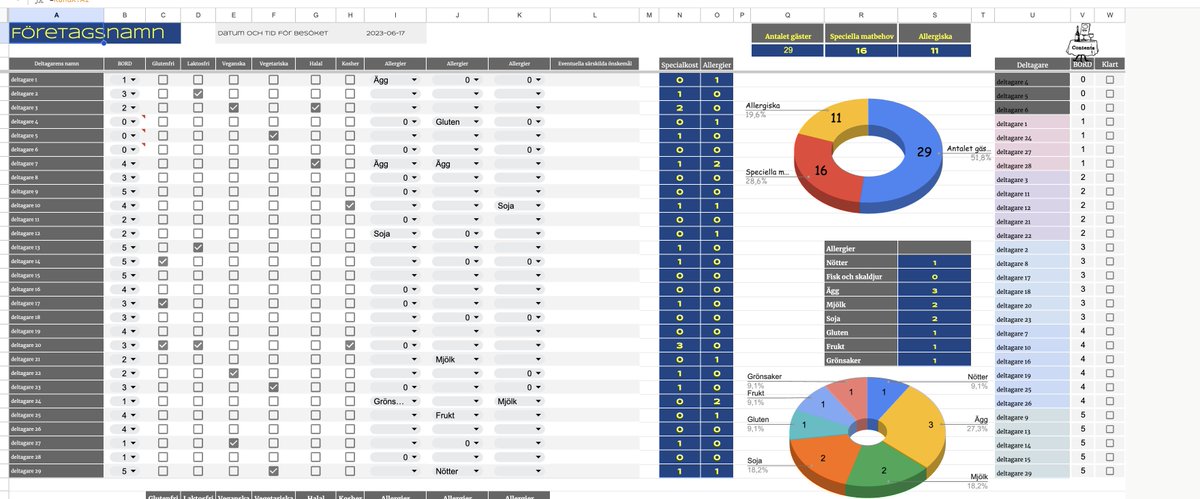1200x499 pixels.
Task: Select column Q header
Action: click(x=787, y=14)
